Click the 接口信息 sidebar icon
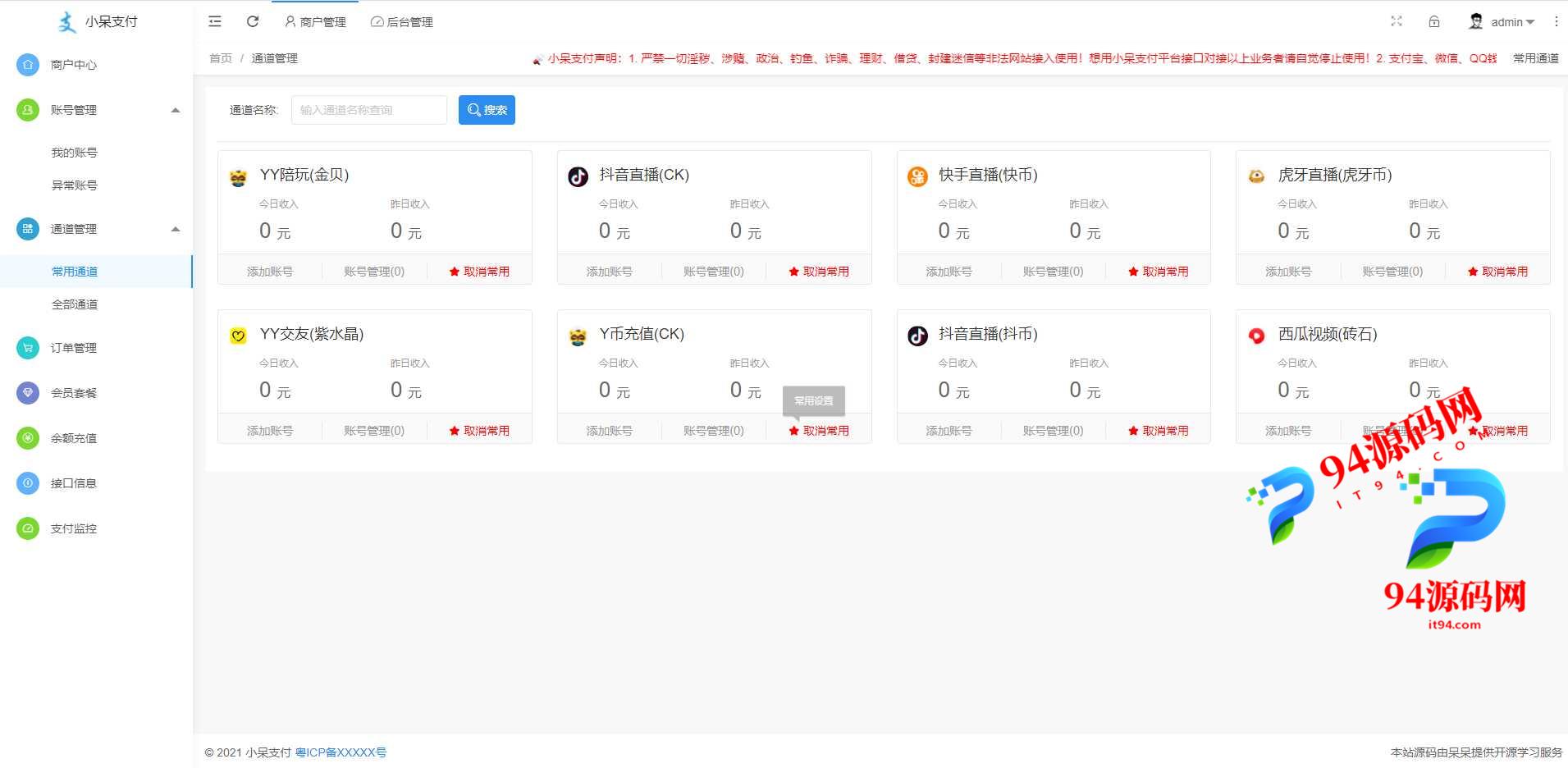 pyautogui.click(x=28, y=483)
